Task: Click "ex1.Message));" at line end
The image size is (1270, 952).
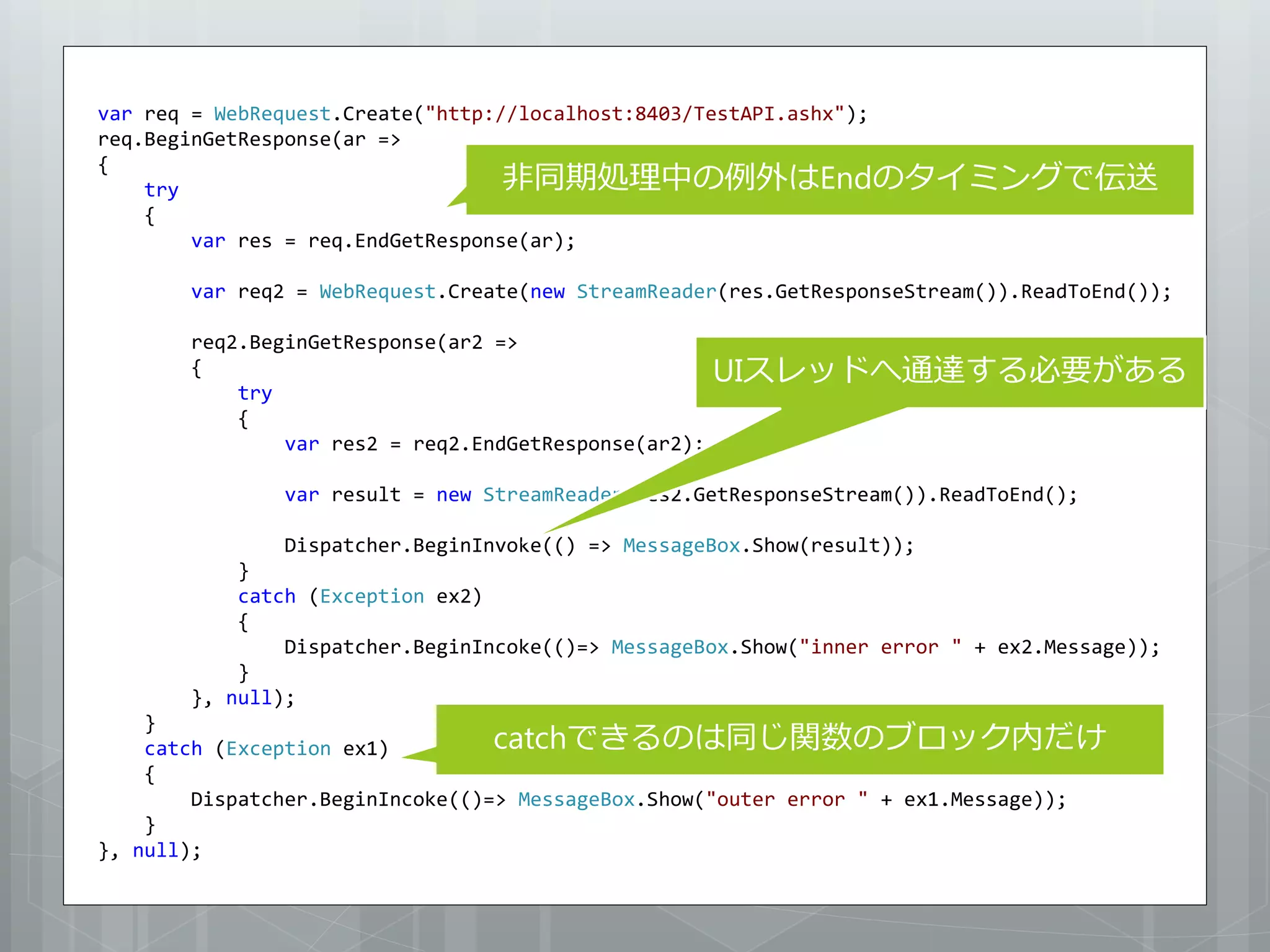Action: click(x=985, y=800)
